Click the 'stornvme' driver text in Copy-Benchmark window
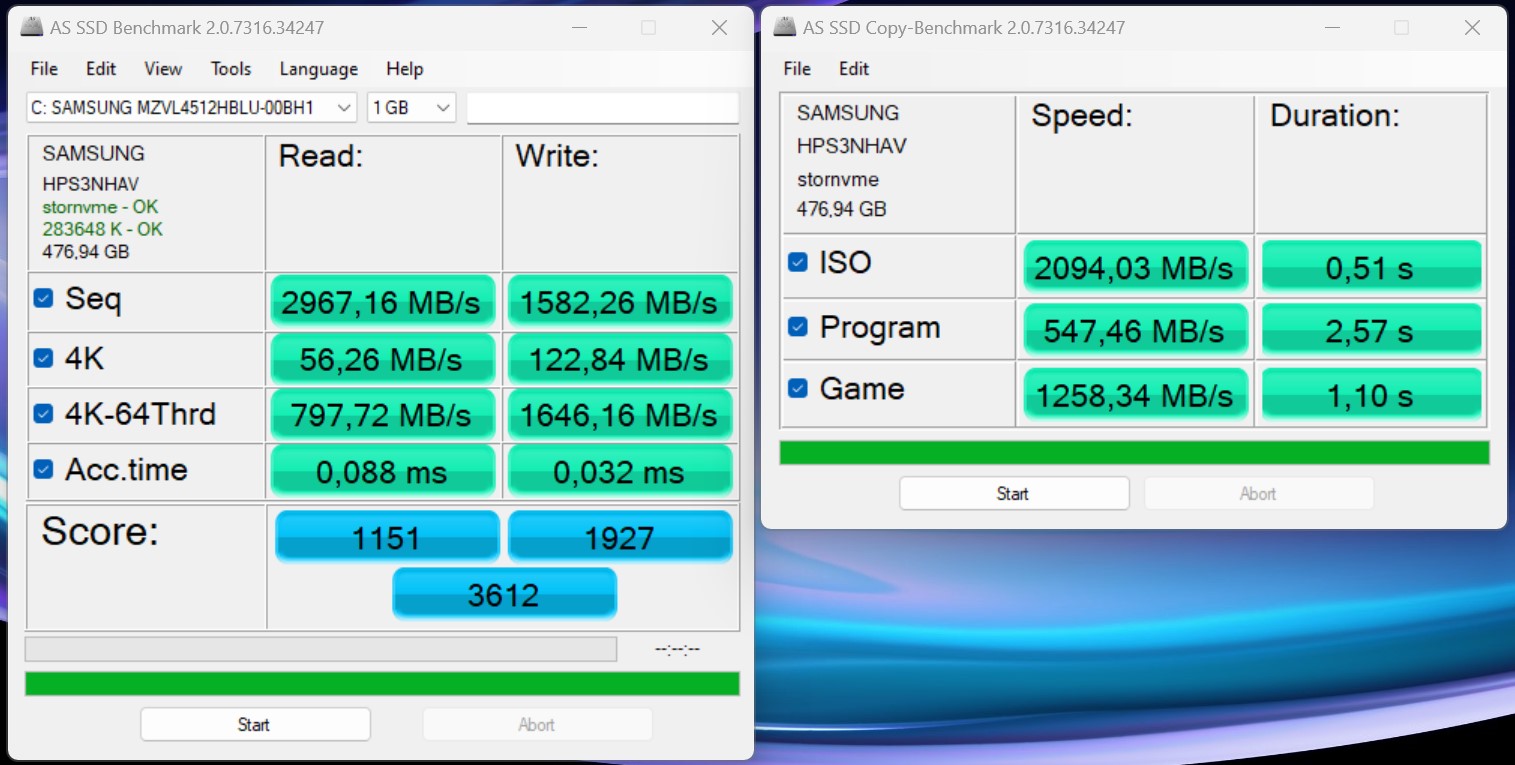This screenshot has height=765, width=1515. (838, 180)
